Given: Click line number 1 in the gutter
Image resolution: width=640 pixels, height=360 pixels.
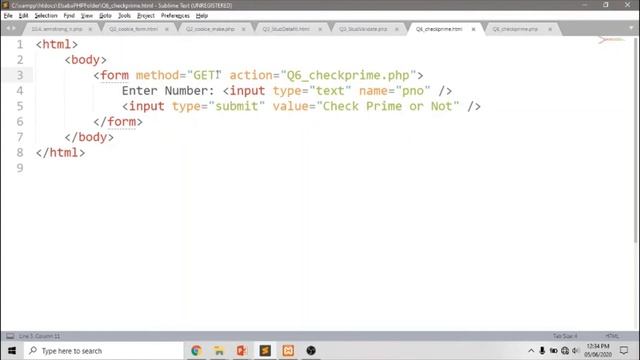Looking at the screenshot, I should (x=20, y=44).
